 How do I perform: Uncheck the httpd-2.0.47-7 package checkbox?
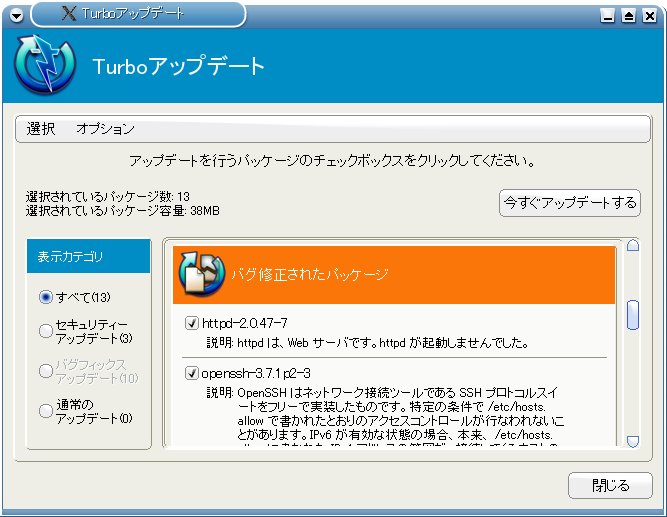pos(192,323)
